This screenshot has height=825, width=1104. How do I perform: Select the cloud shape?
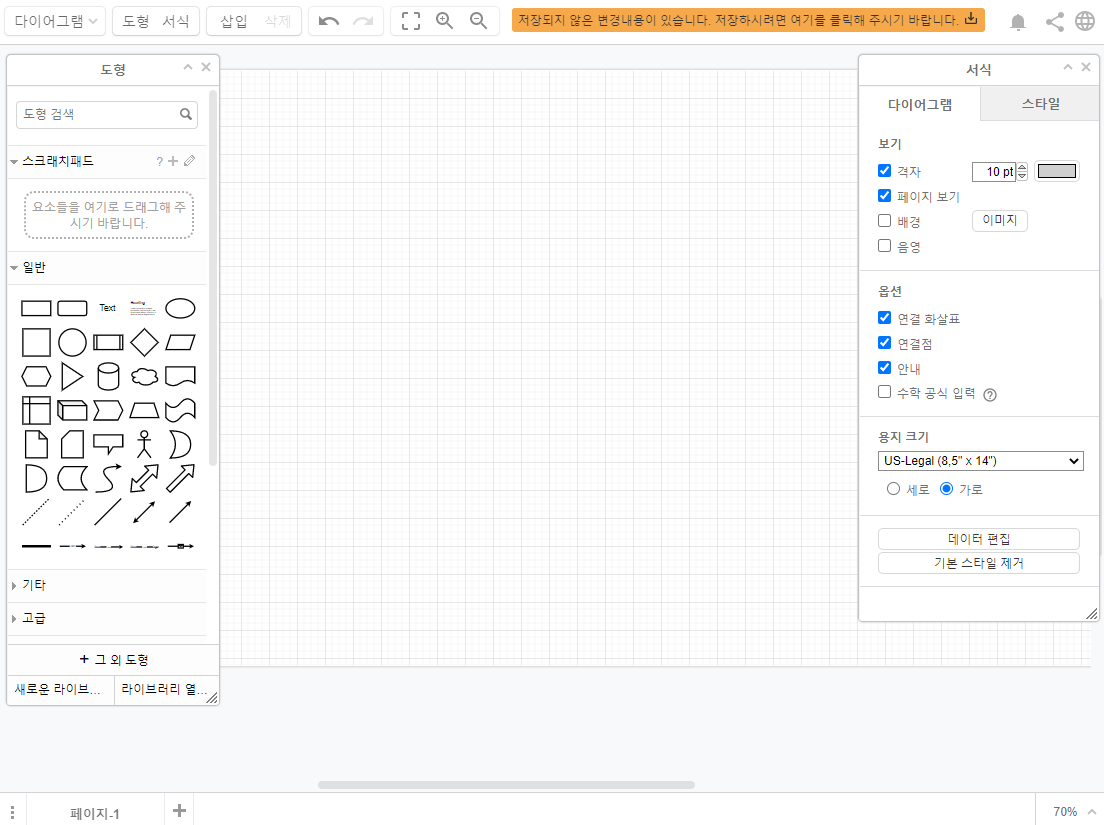(144, 377)
